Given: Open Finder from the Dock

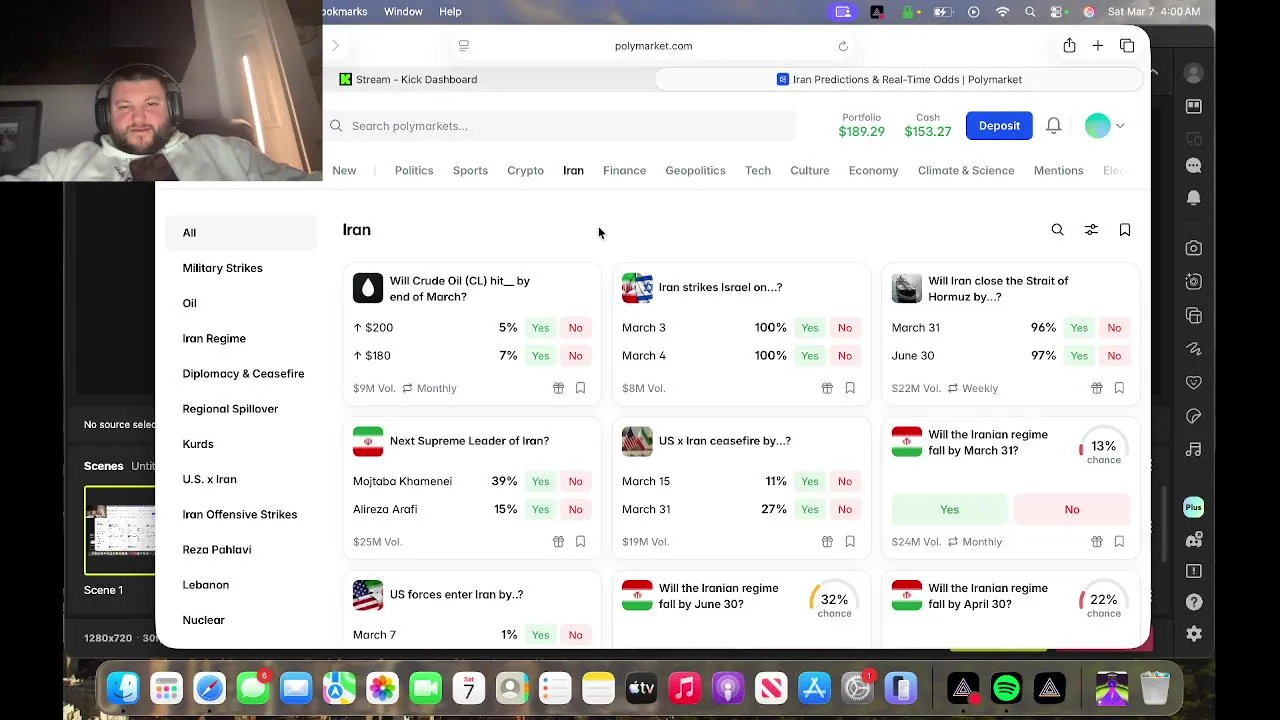Looking at the screenshot, I should pos(123,689).
